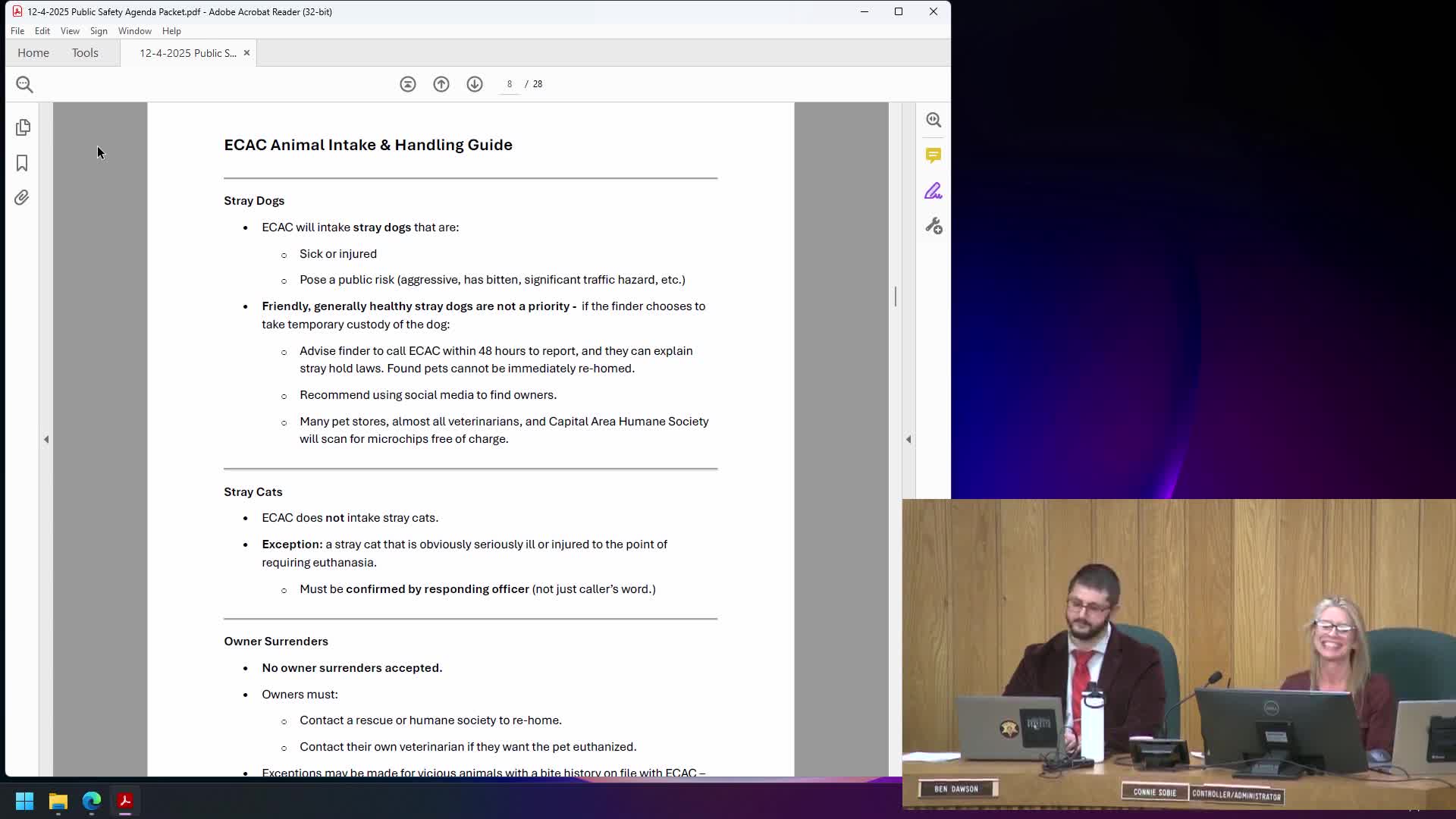
Task: Click the right-pane zoom search icon
Action: [x=934, y=120]
